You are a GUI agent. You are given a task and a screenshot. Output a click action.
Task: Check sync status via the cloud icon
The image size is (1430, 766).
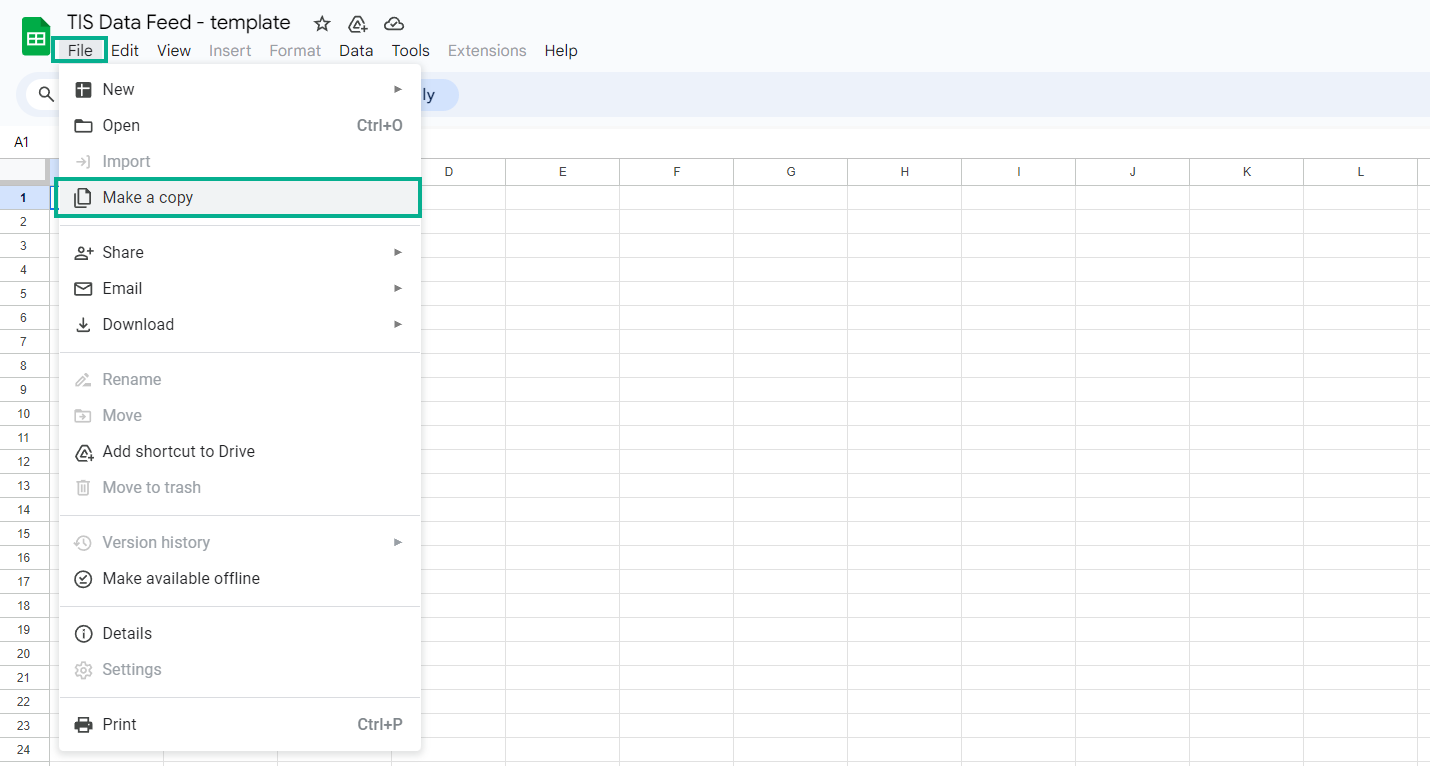[x=393, y=23]
